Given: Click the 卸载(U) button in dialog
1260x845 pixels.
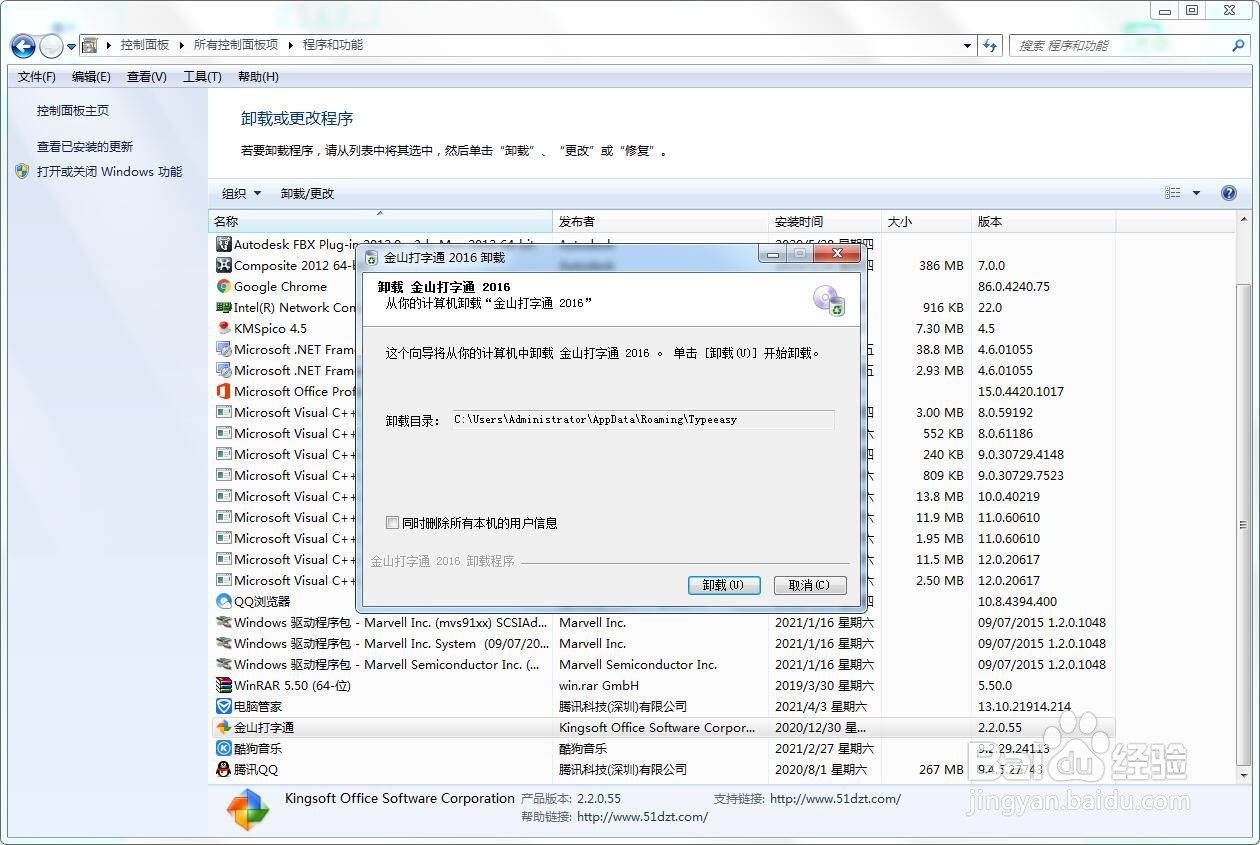Looking at the screenshot, I should 724,585.
